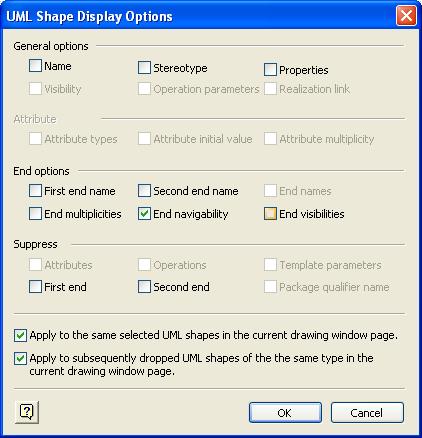Image resolution: width=422 pixels, height=438 pixels.
Task: Toggle the Properties checkbox
Action: pos(270,70)
